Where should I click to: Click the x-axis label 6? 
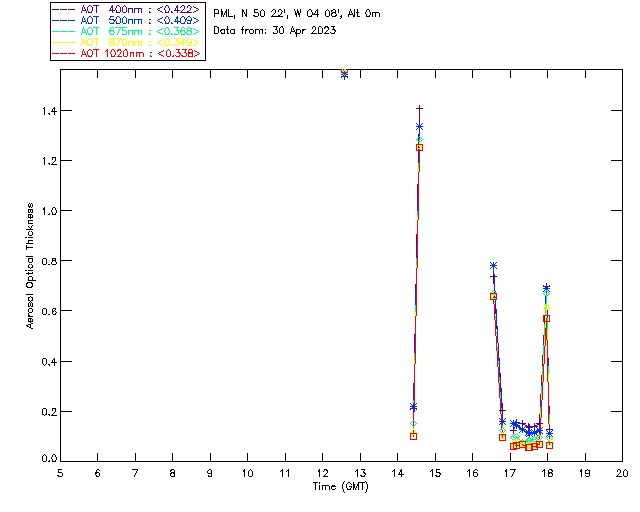click(x=98, y=473)
